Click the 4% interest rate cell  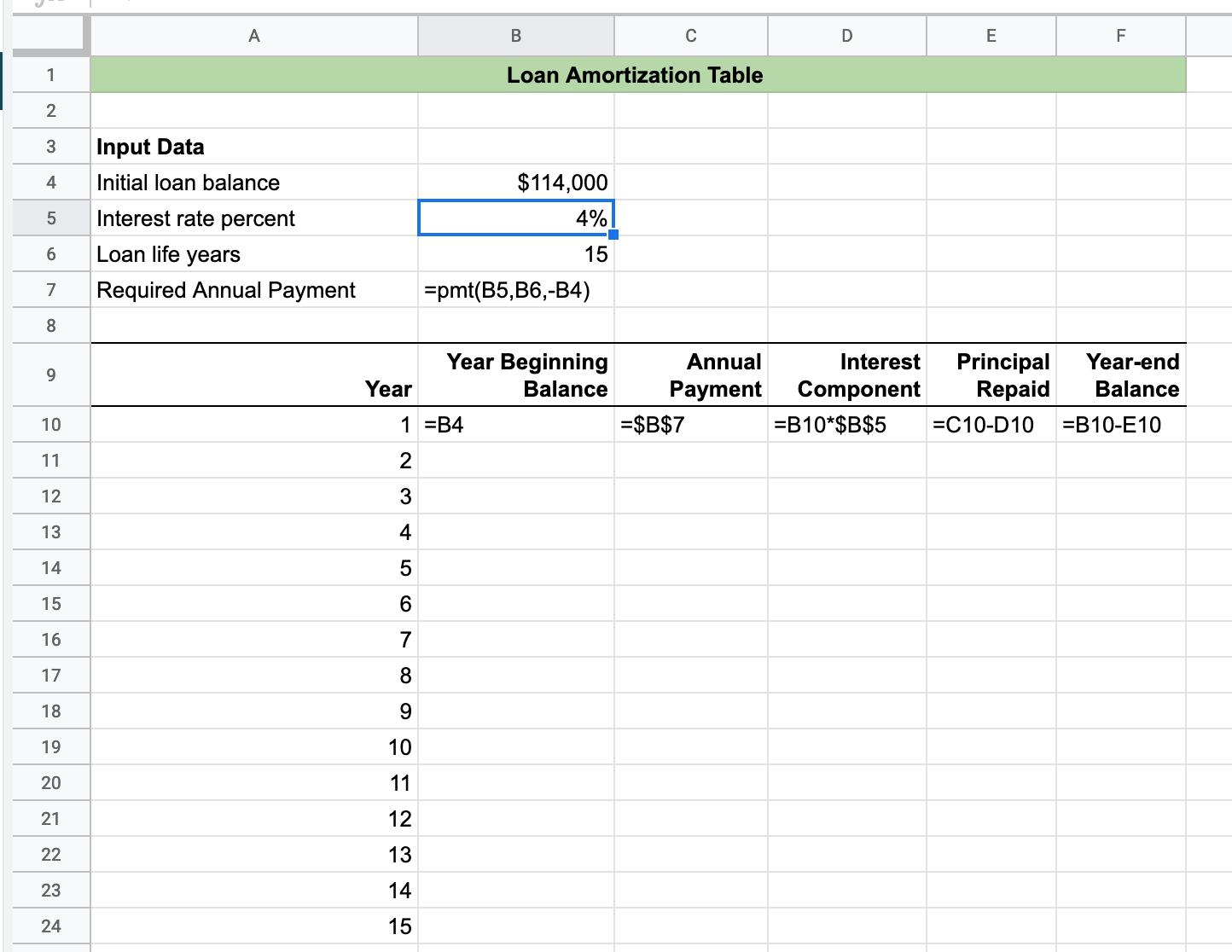click(x=516, y=218)
